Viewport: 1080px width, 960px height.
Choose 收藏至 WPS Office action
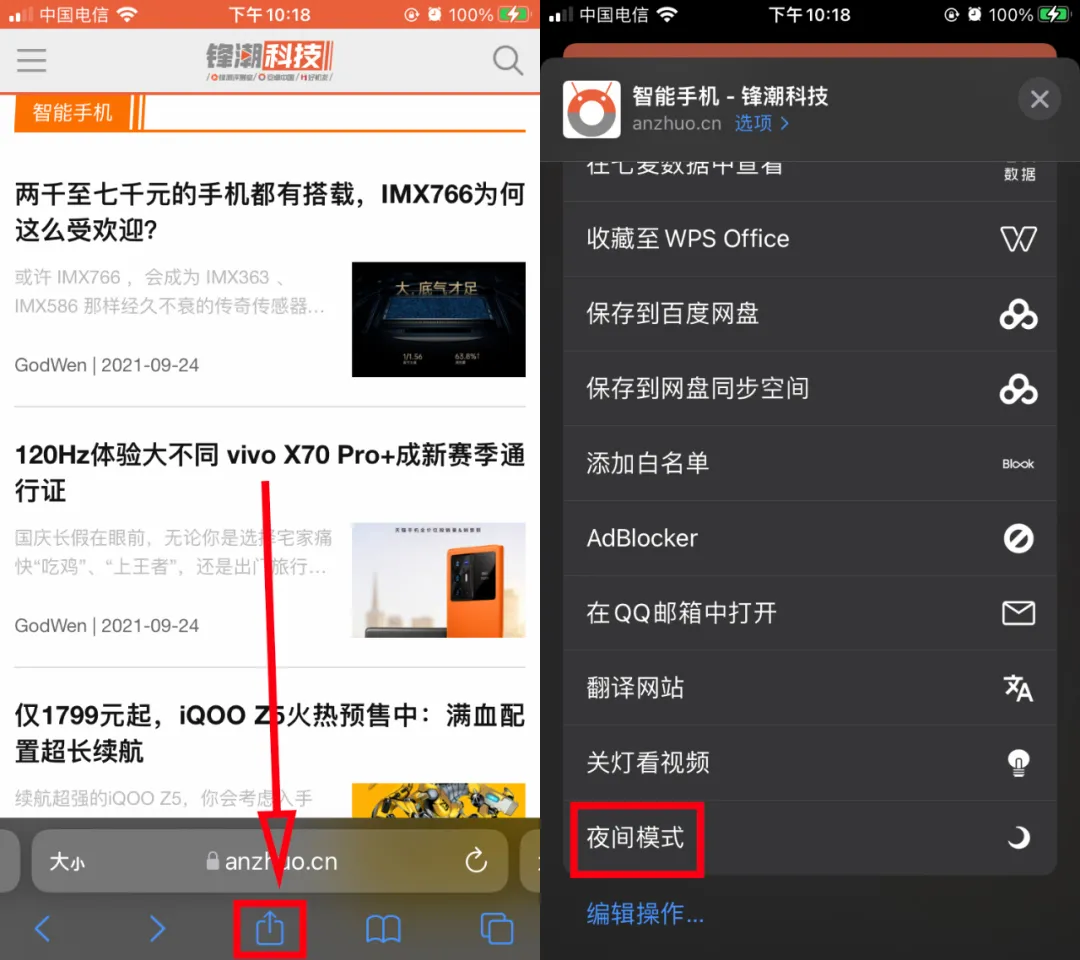click(809, 239)
